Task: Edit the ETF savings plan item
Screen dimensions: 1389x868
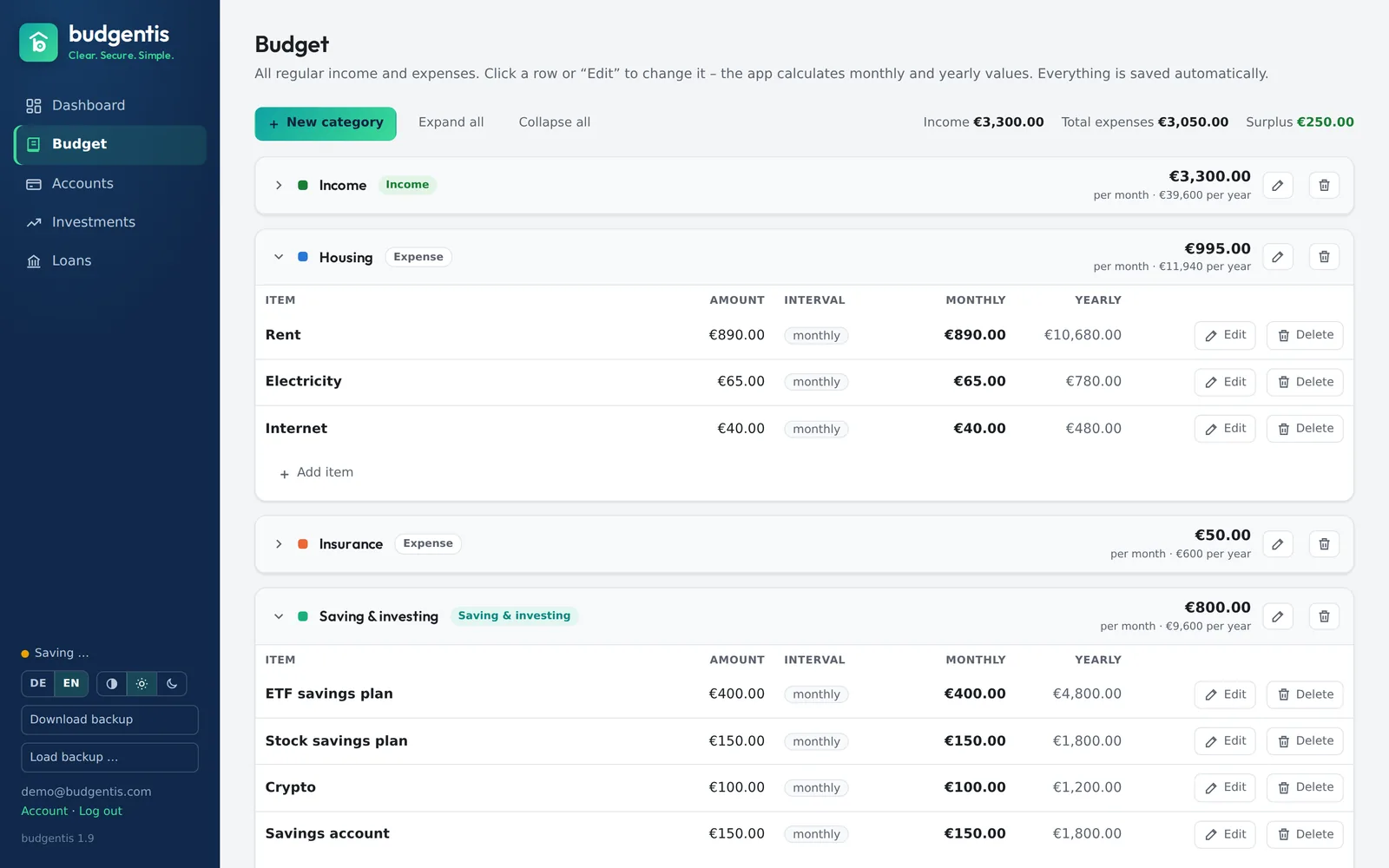Action: 1225,694
